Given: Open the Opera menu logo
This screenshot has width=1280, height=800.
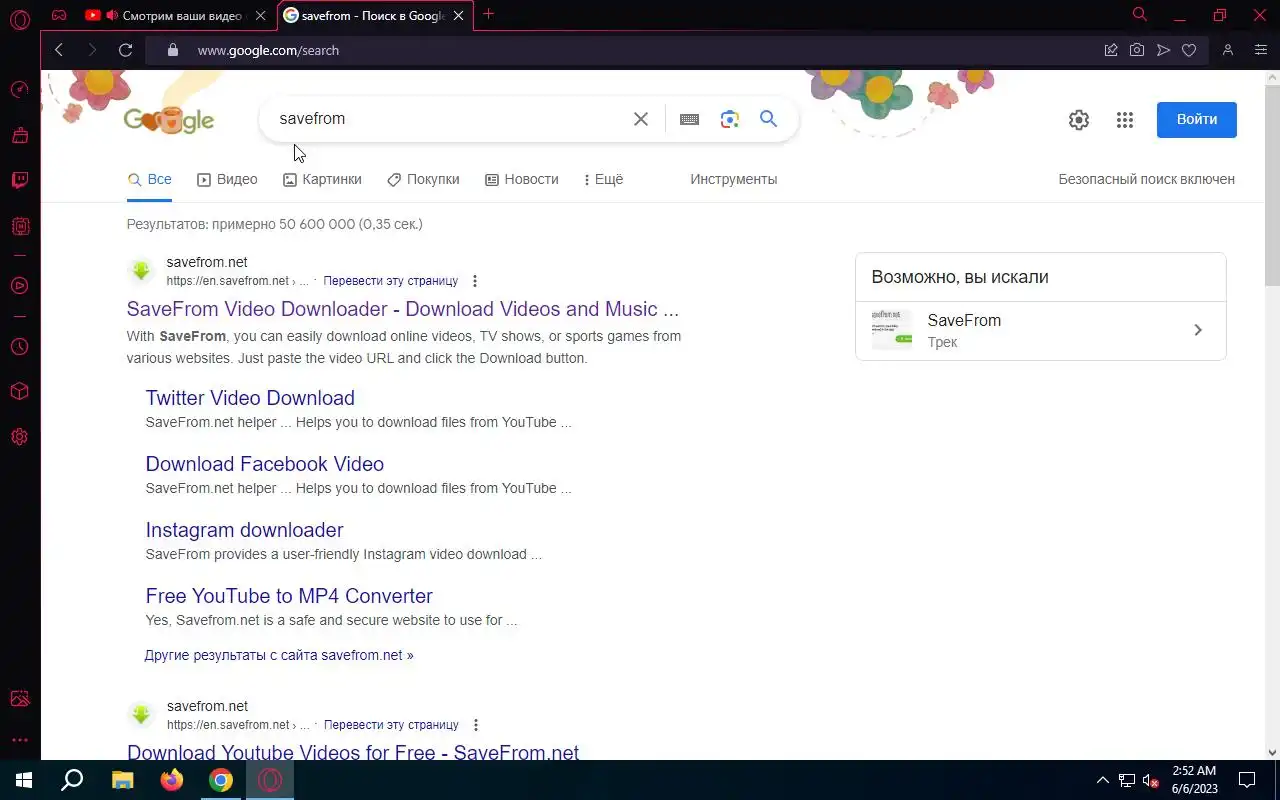Looking at the screenshot, I should coord(20,19).
